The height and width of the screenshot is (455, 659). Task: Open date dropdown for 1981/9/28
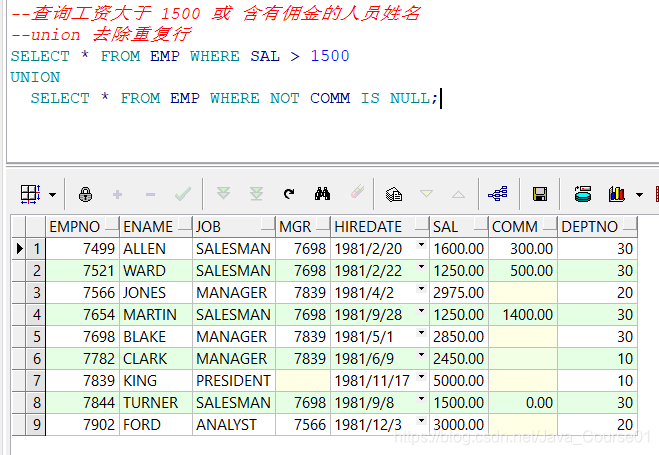421,310
